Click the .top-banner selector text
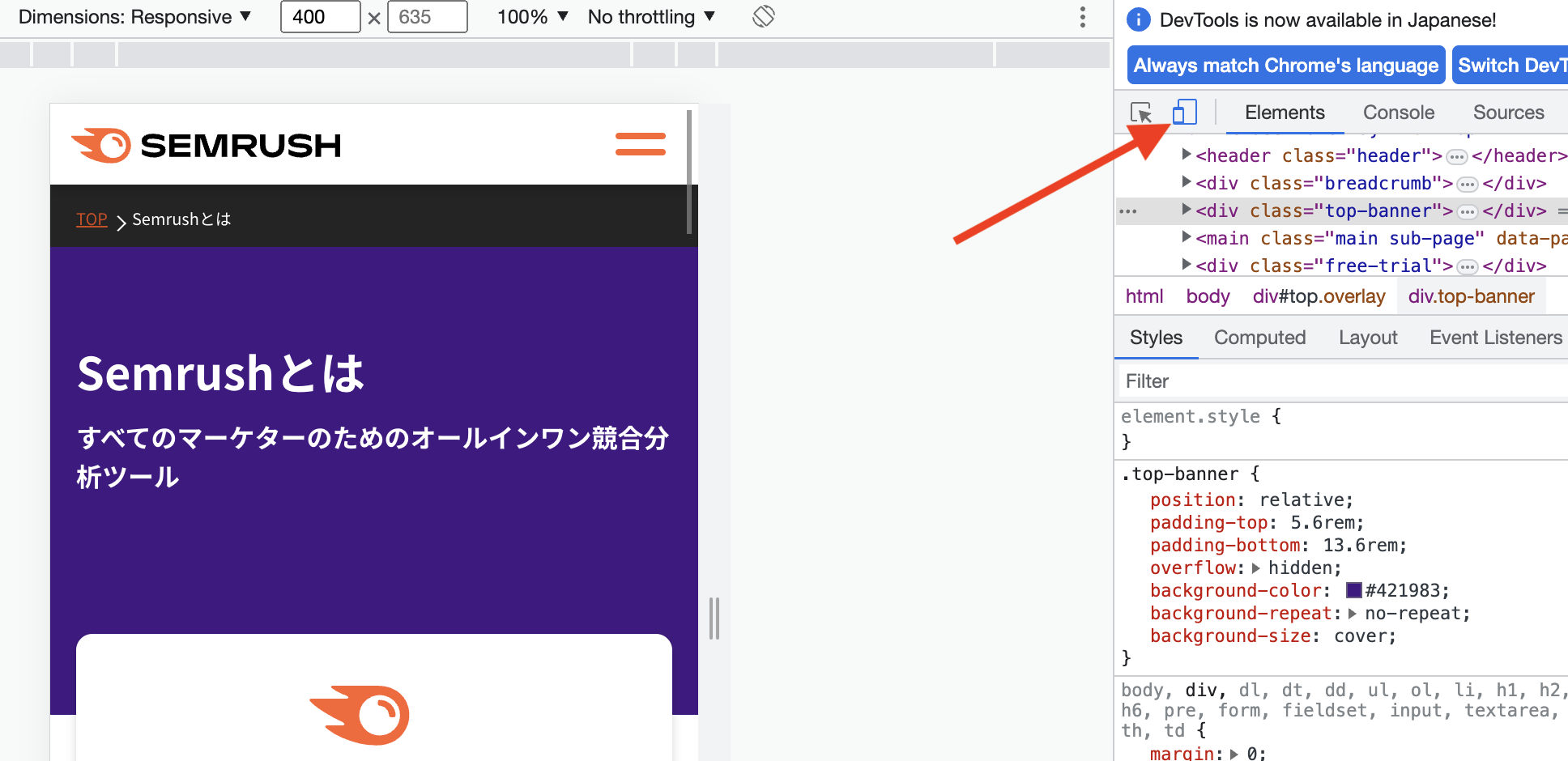 pos(1180,474)
